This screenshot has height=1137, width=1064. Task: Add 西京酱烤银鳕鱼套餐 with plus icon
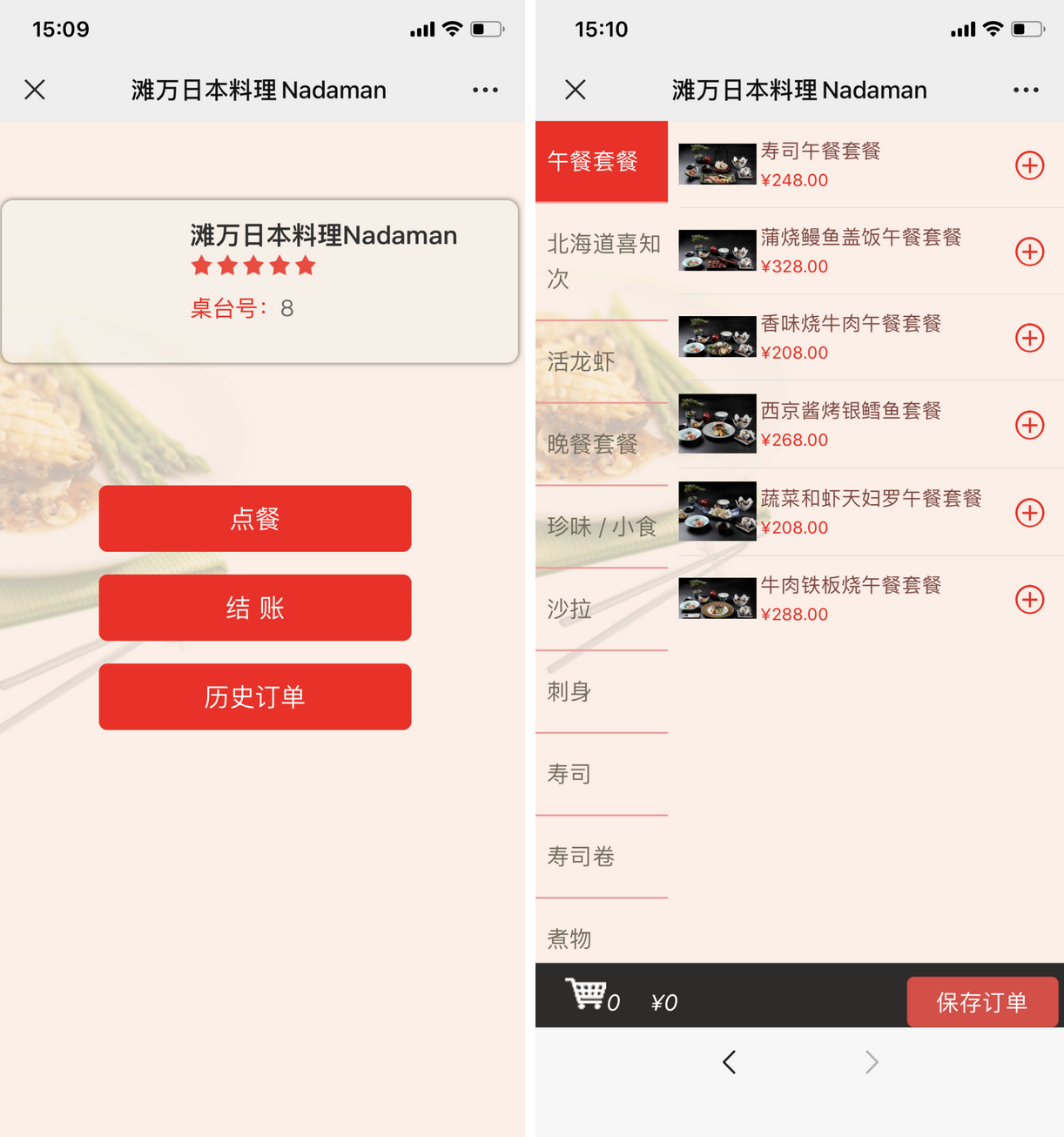pos(1030,425)
